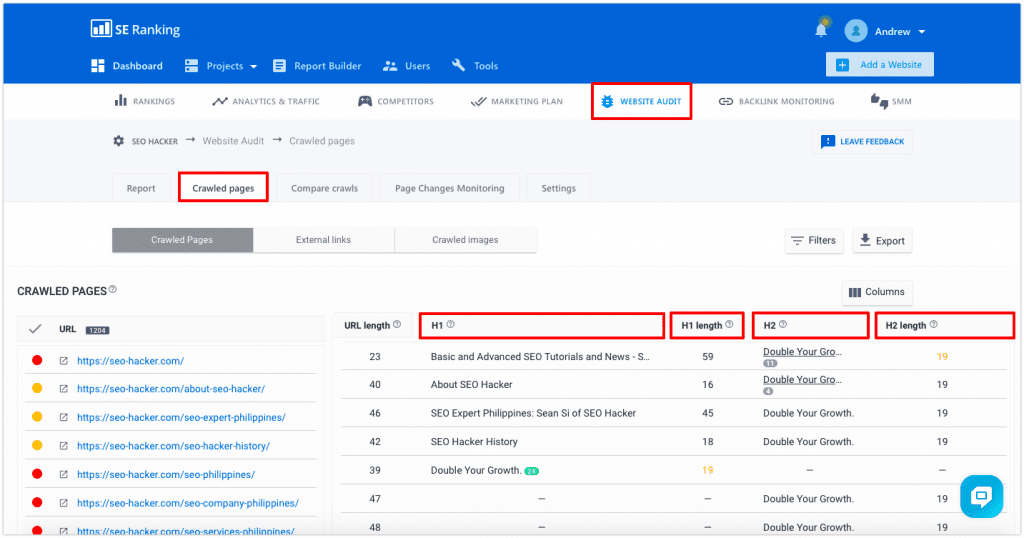Open Analytics & Traffic section
Viewport: 1024px width, 538px height.
pos(266,101)
